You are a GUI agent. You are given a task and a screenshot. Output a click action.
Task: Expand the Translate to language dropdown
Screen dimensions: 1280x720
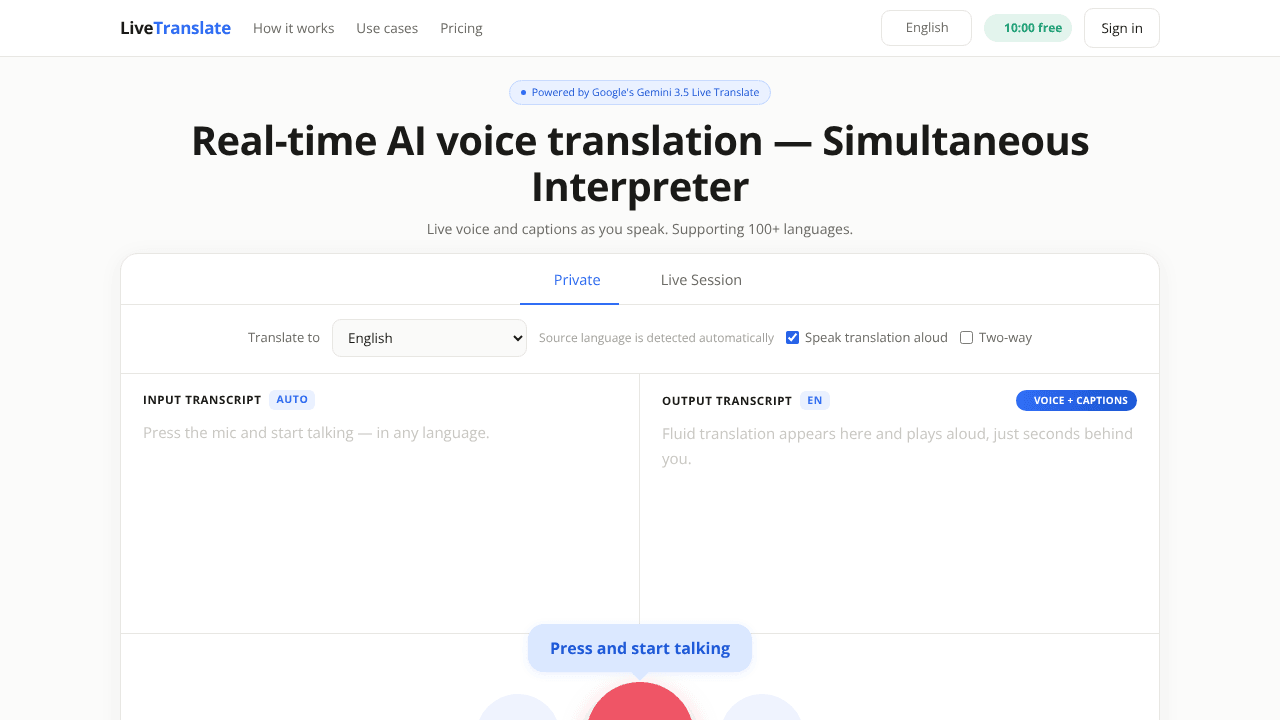(x=429, y=338)
